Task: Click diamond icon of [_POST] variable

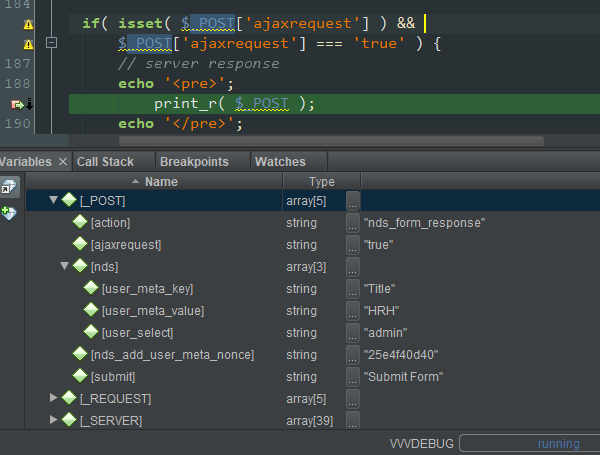Action: (x=69, y=200)
